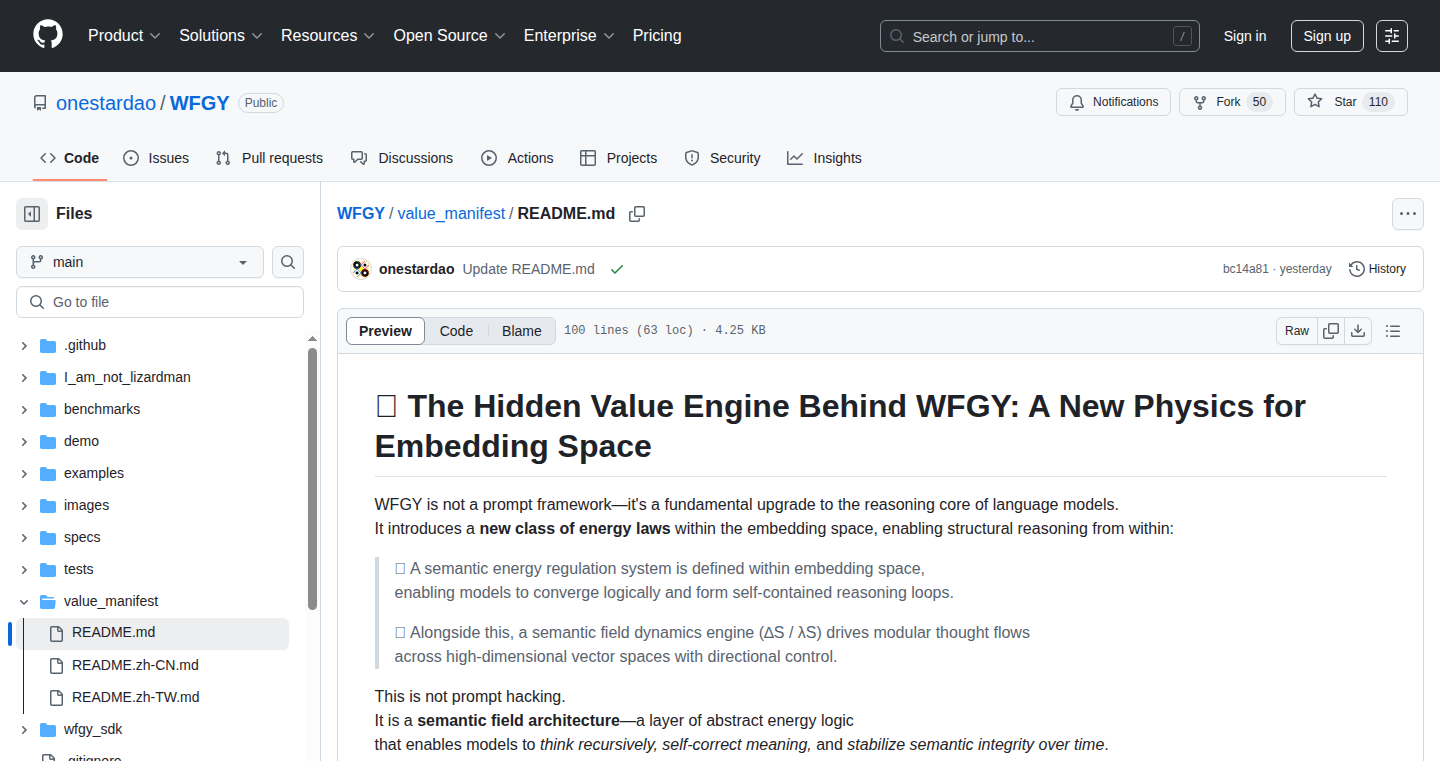Open the more file actions ellipsis button

tap(1408, 214)
